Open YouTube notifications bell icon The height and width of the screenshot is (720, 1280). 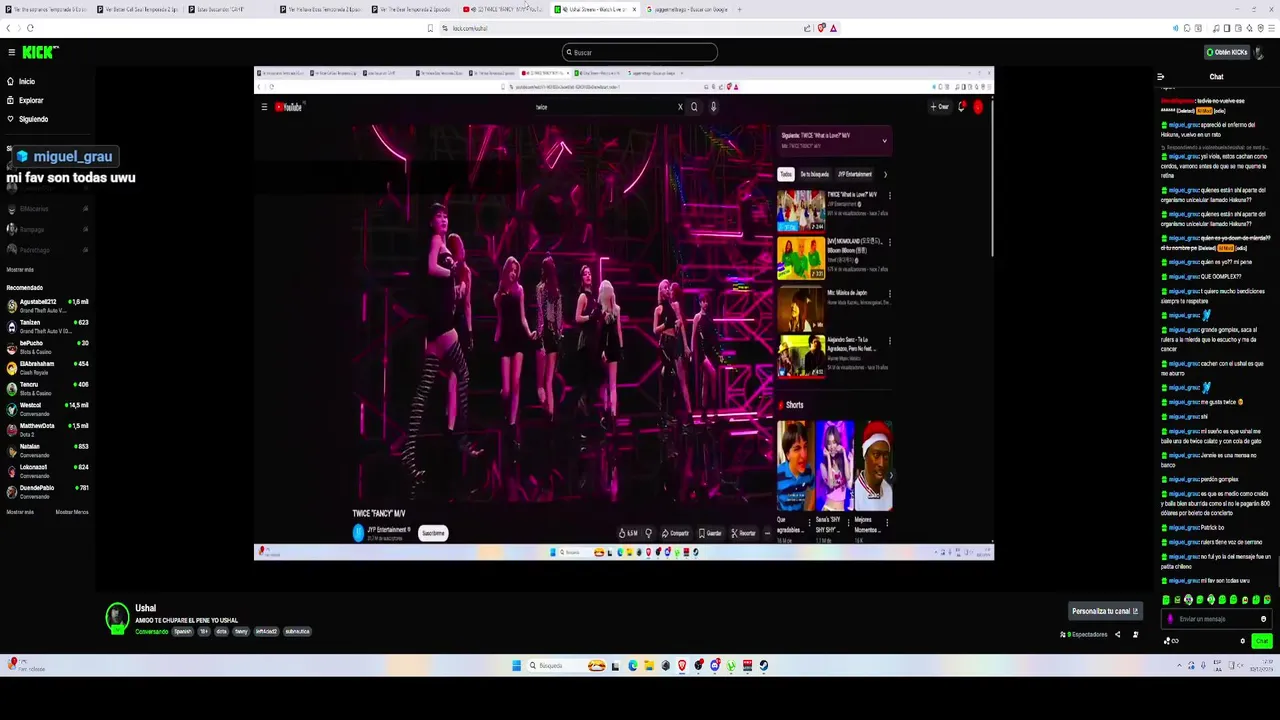[961, 107]
